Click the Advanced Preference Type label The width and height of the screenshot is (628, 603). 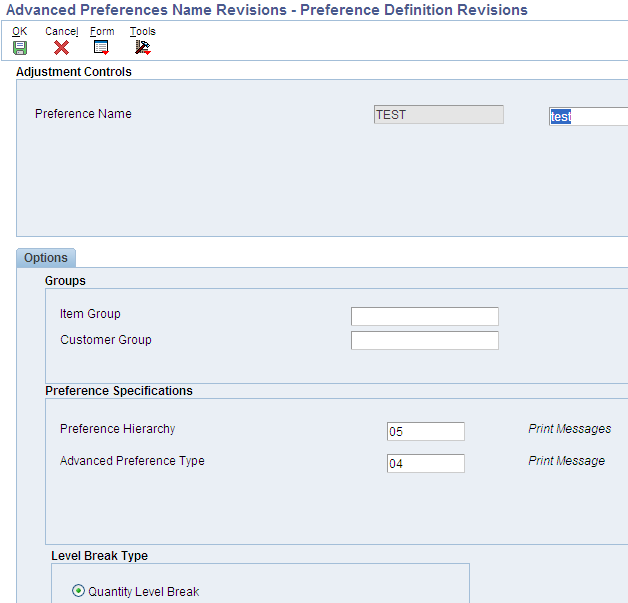(132, 461)
